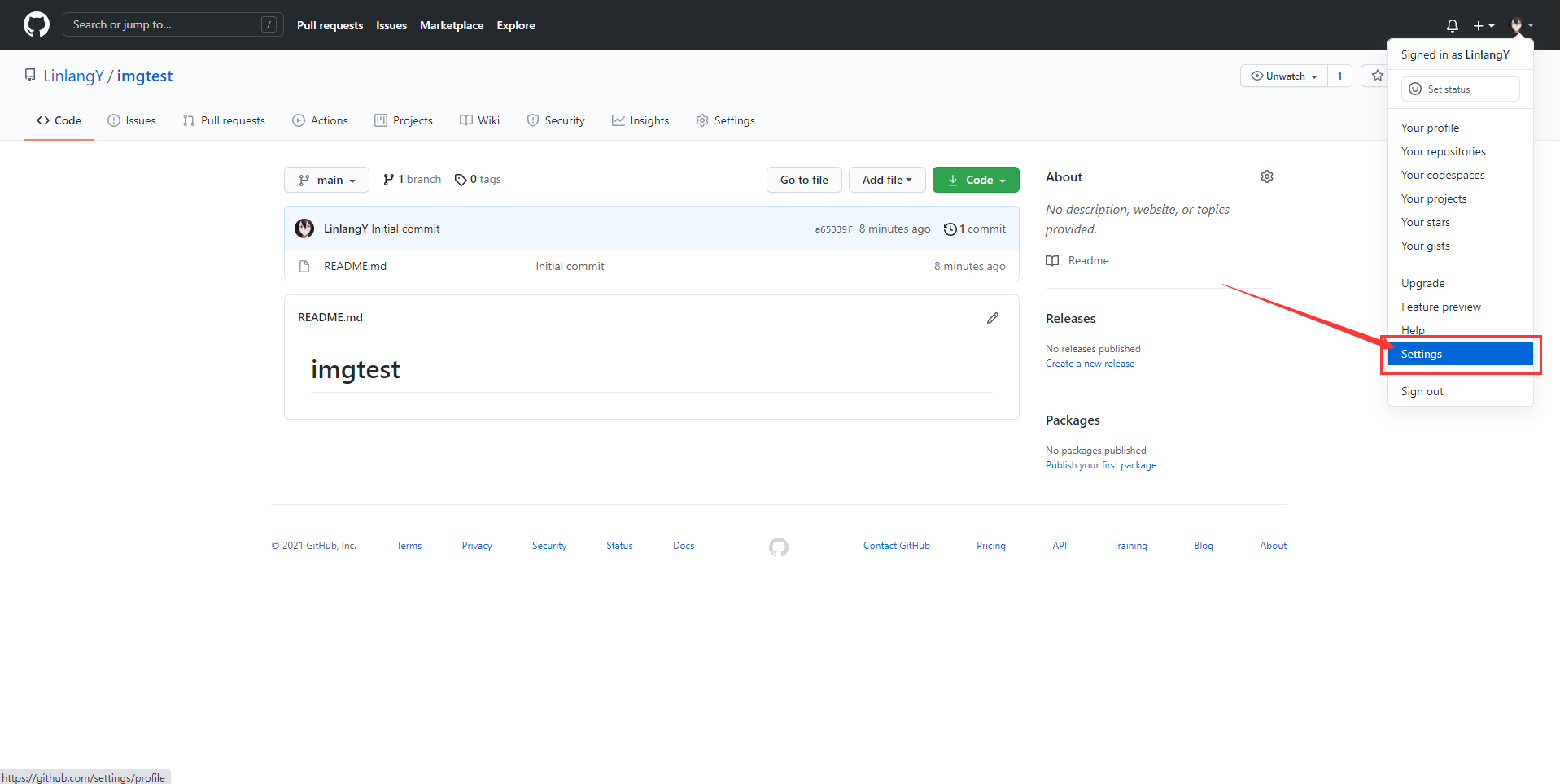
Task: Click Set status in user menu
Action: pos(1460,89)
